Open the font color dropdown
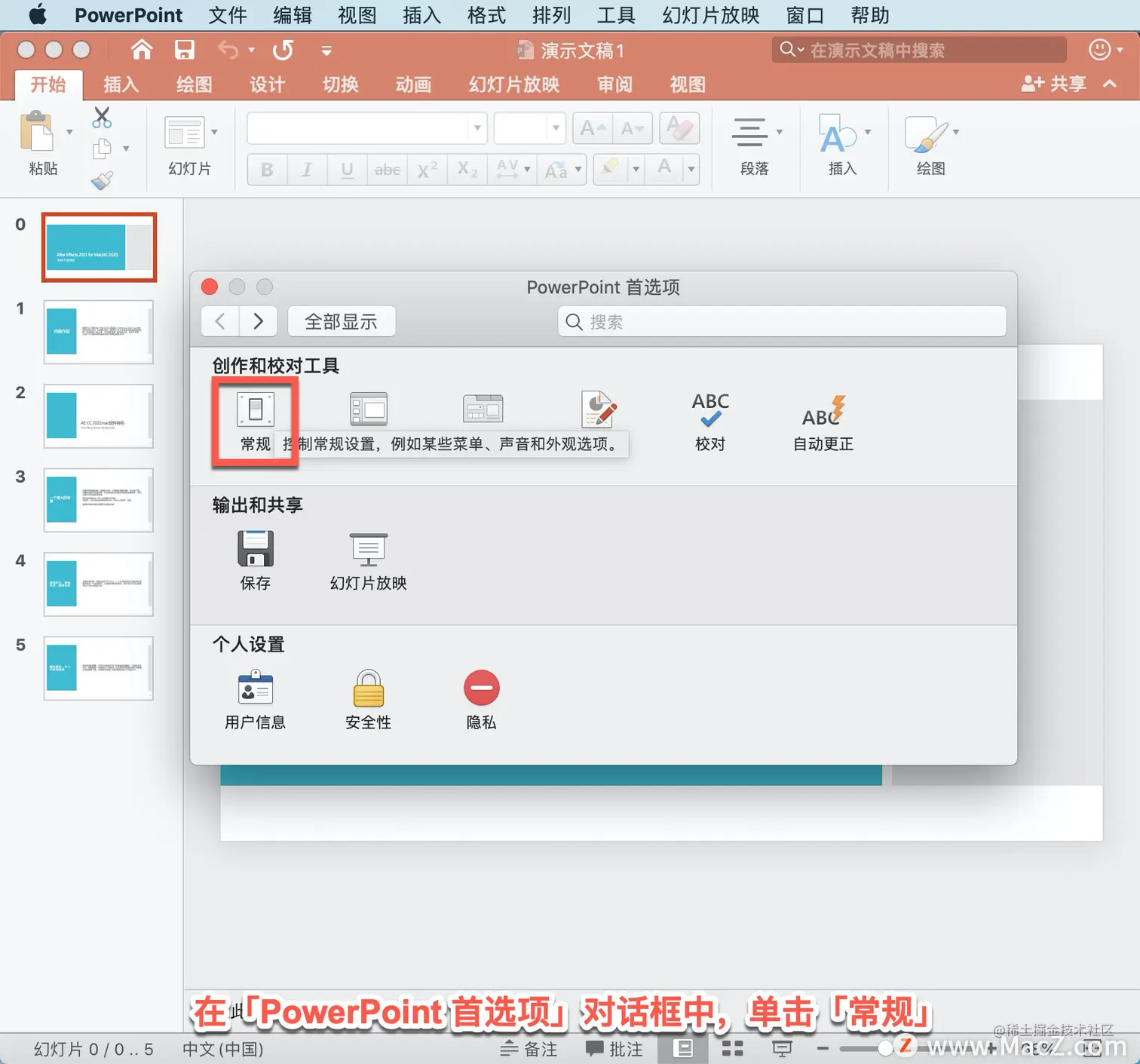The width and height of the screenshot is (1140, 1064). 691,170
